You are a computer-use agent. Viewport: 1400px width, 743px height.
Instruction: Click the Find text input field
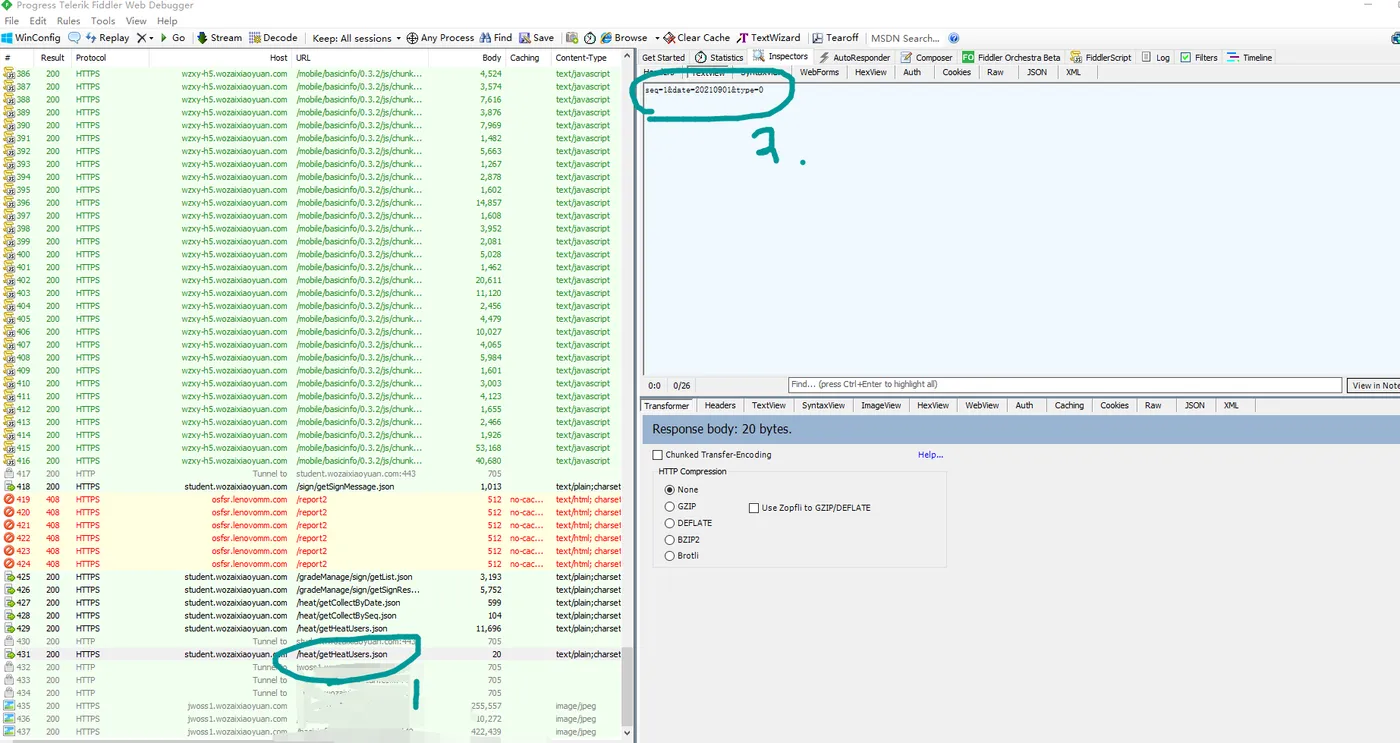pos(1064,385)
